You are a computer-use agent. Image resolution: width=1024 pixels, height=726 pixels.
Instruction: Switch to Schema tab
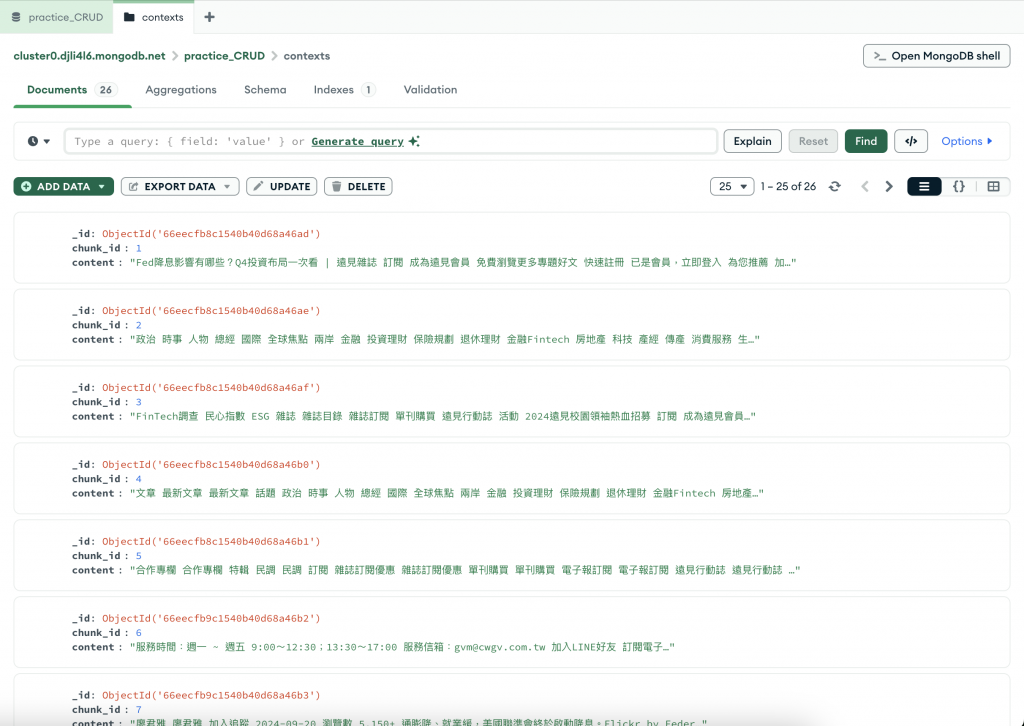pos(265,90)
